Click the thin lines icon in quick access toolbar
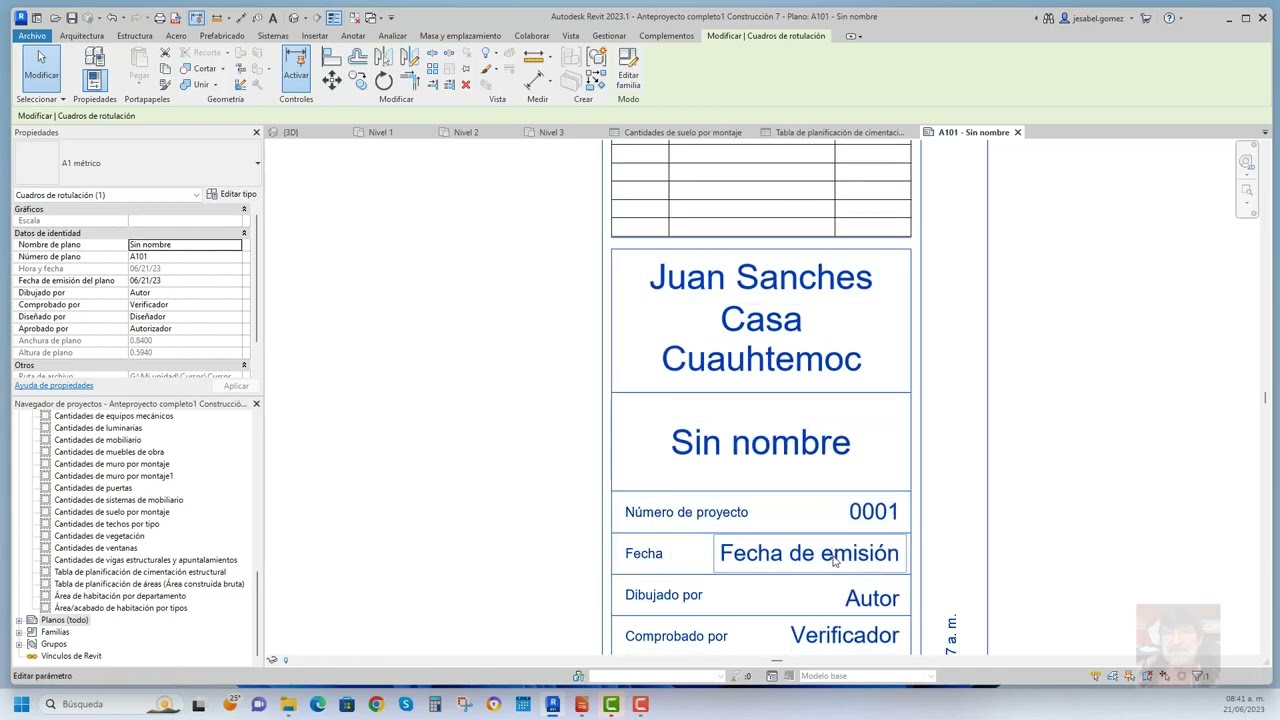This screenshot has width=1280, height=720. [x=333, y=18]
